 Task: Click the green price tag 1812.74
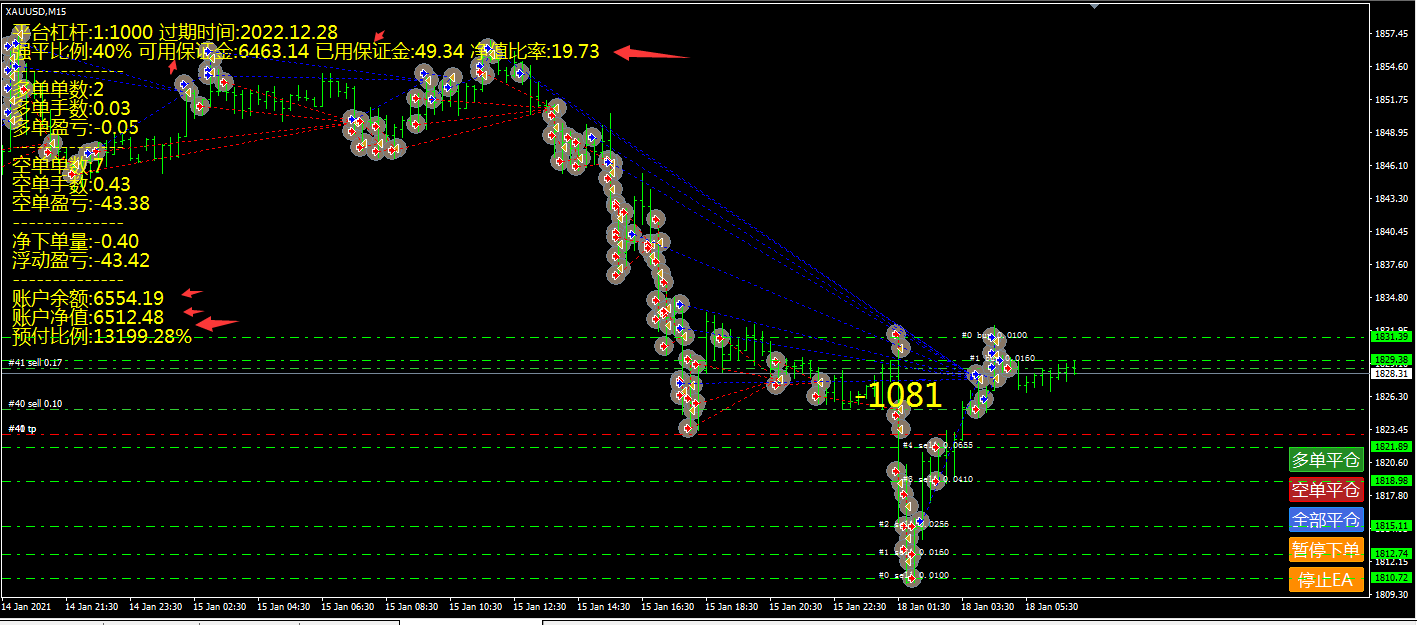(x=1391, y=553)
